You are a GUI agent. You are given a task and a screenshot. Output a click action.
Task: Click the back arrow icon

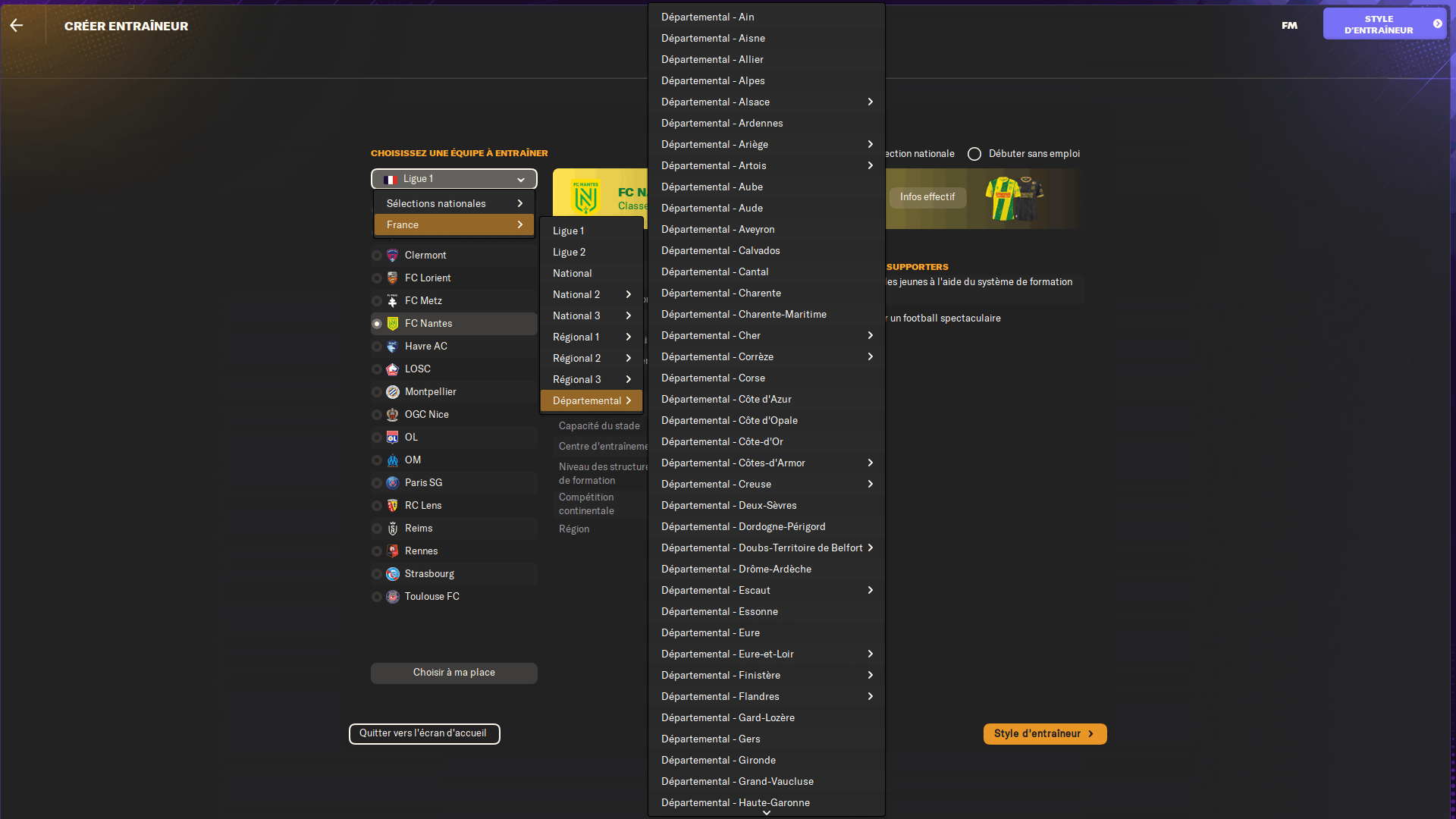tap(17, 26)
